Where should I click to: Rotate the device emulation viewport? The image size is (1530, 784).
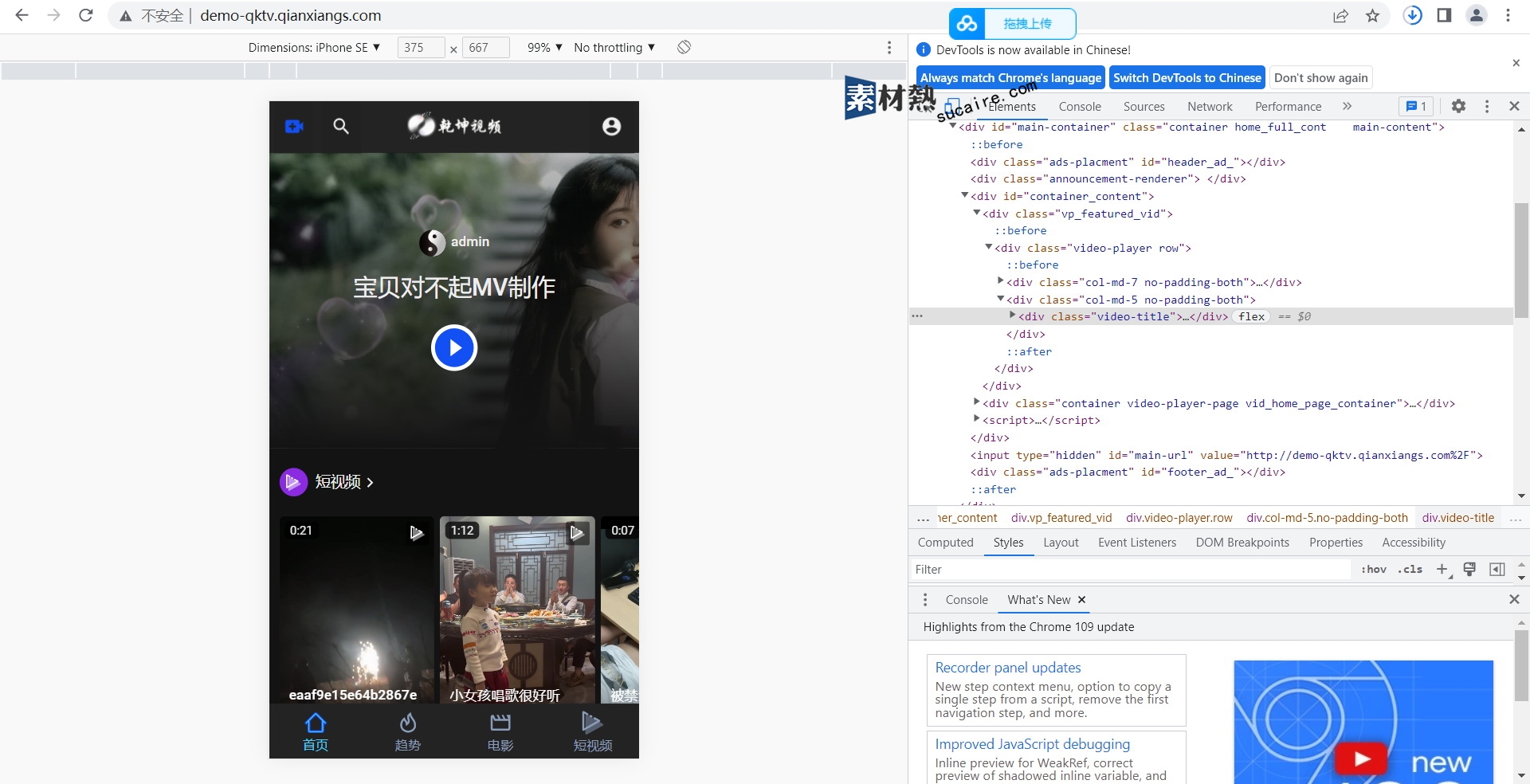tap(684, 47)
